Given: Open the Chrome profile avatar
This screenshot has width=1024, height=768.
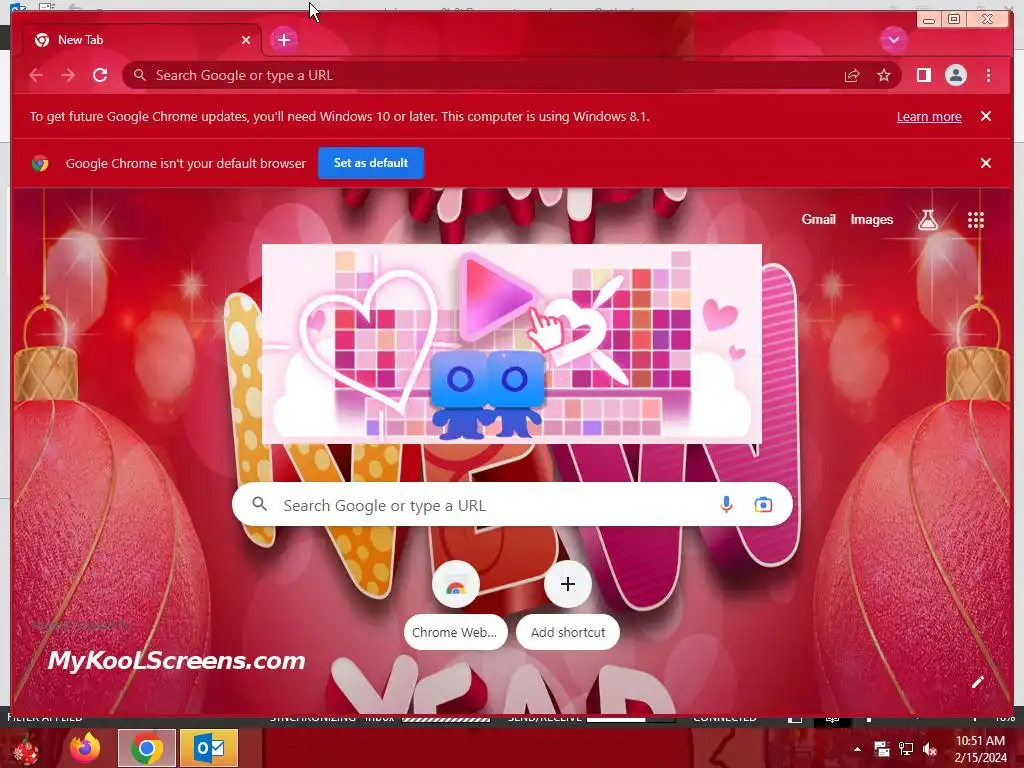Looking at the screenshot, I should point(955,75).
